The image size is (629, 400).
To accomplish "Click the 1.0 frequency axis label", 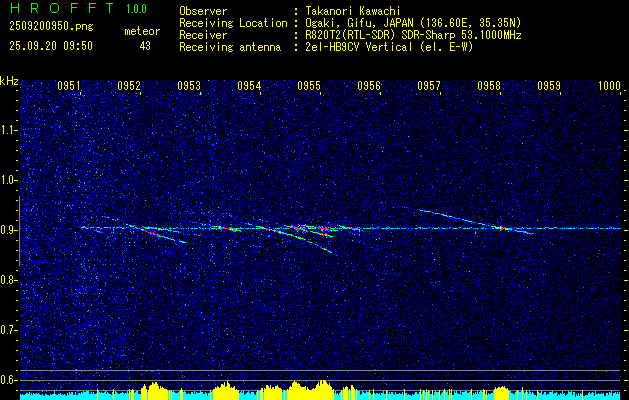I will [x=9, y=180].
